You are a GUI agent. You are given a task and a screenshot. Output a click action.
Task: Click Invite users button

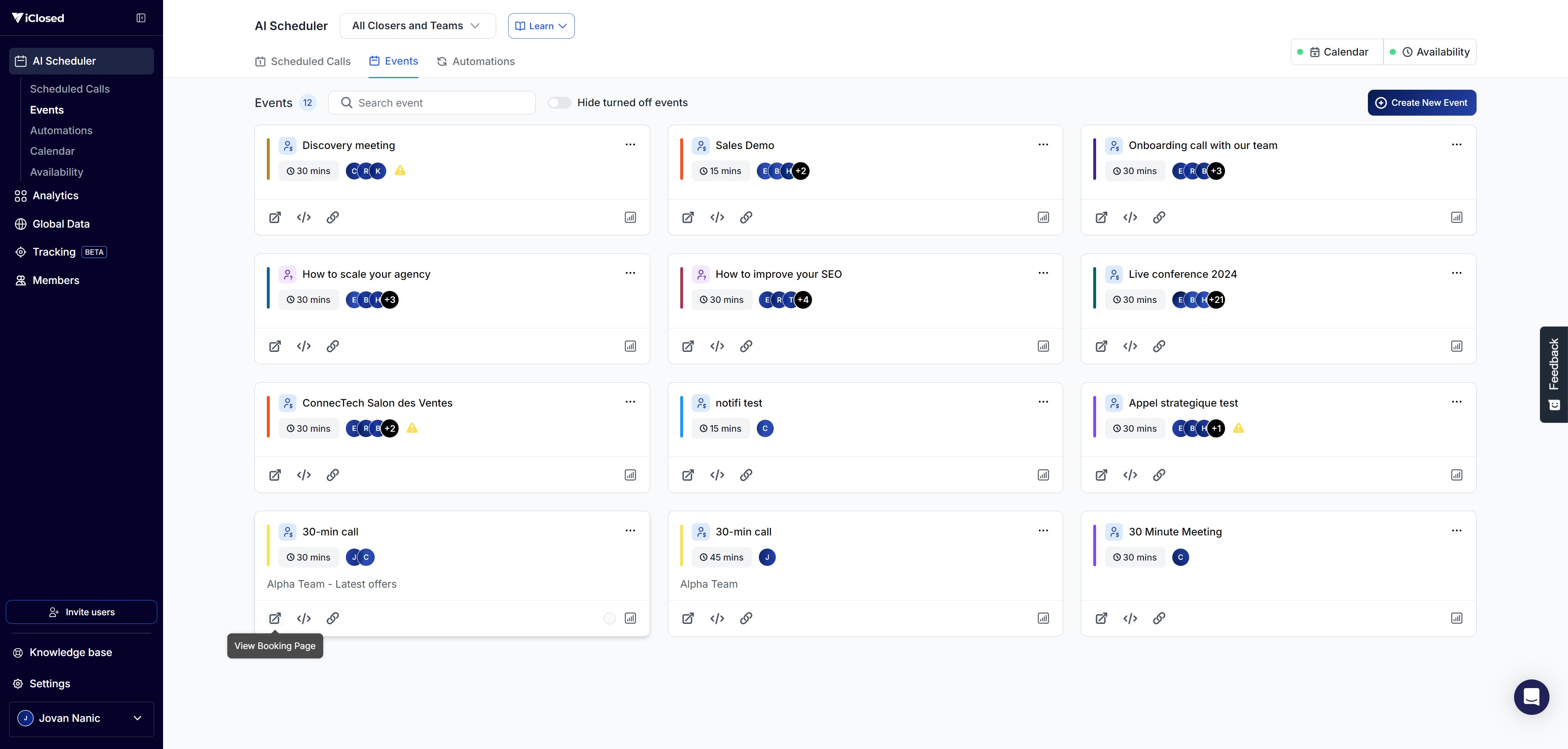tap(82, 612)
